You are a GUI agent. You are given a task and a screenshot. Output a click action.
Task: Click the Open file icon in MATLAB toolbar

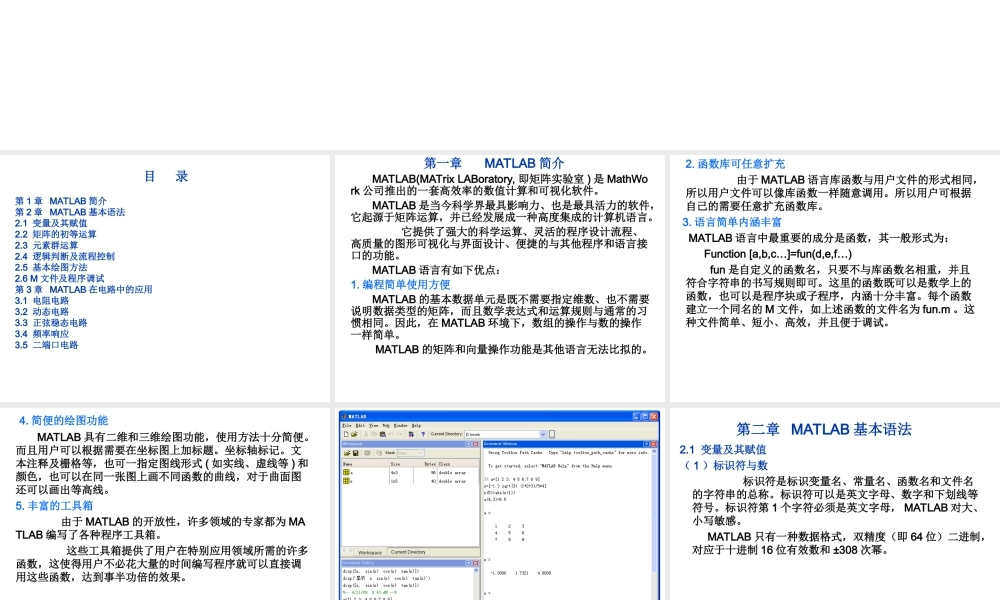click(x=354, y=434)
